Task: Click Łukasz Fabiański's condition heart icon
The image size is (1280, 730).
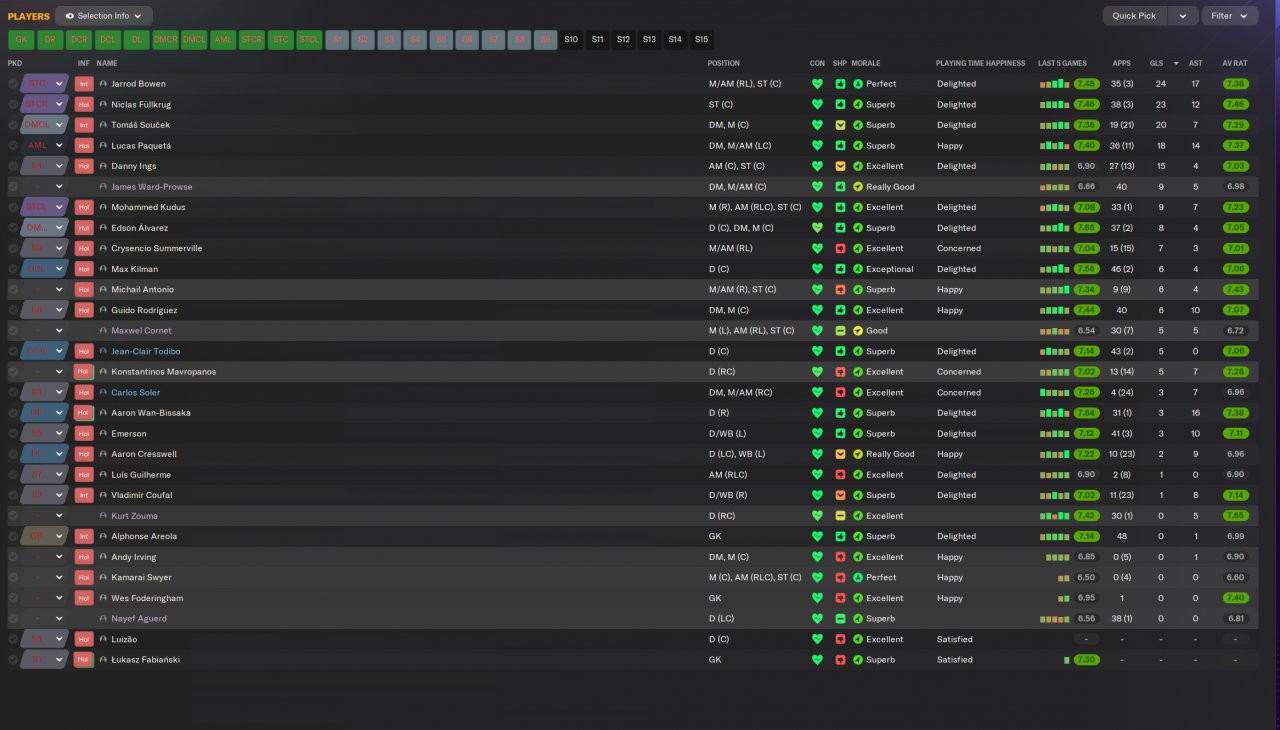Action: click(x=817, y=660)
